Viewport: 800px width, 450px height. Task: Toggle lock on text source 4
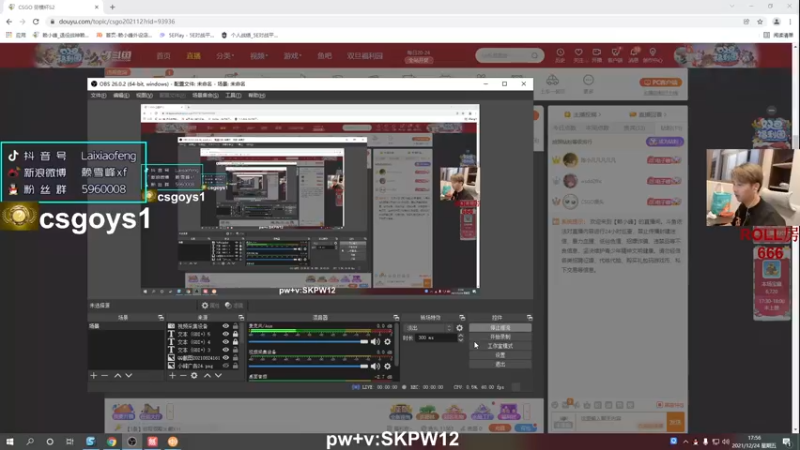click(x=235, y=342)
